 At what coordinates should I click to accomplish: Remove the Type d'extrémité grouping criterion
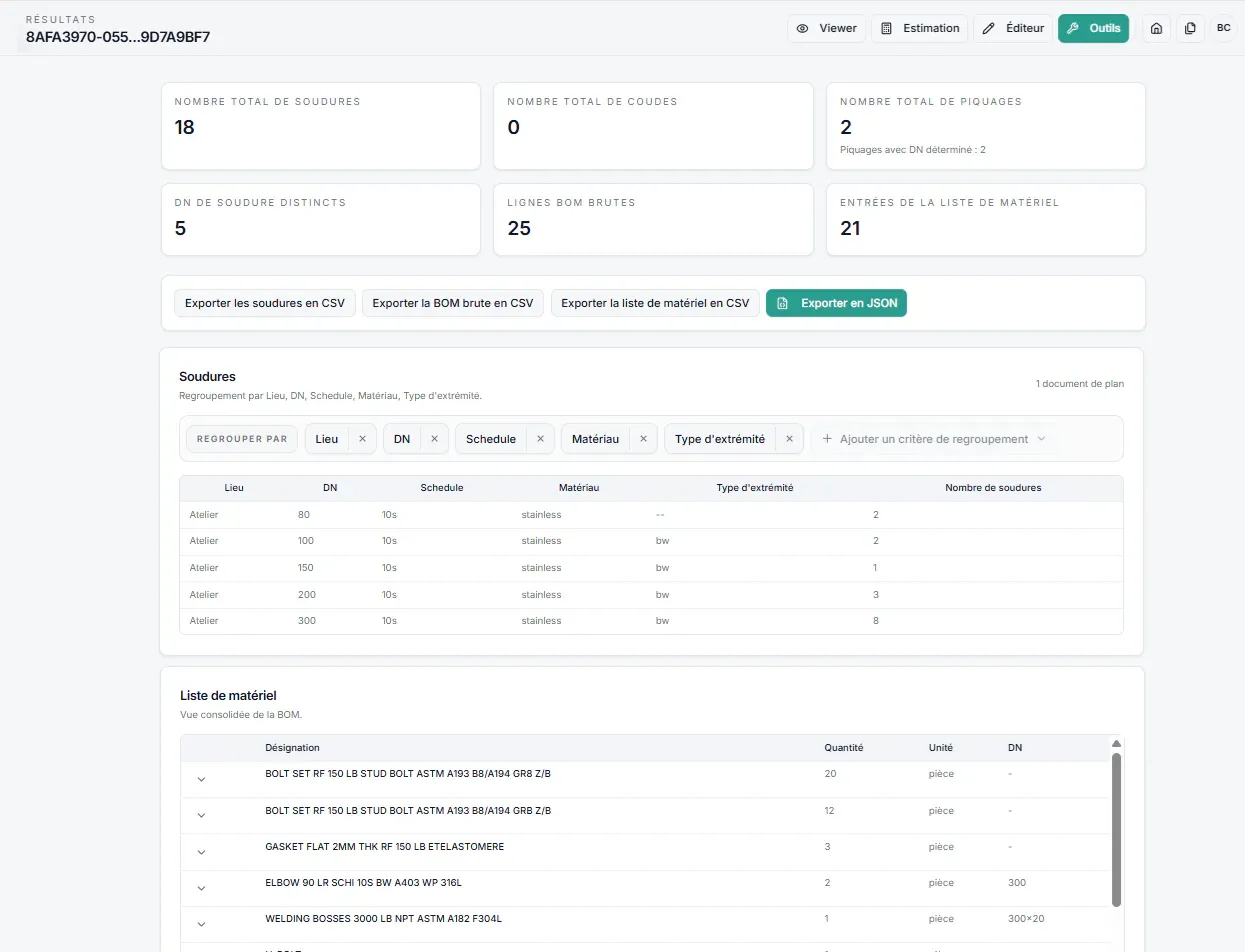click(788, 439)
